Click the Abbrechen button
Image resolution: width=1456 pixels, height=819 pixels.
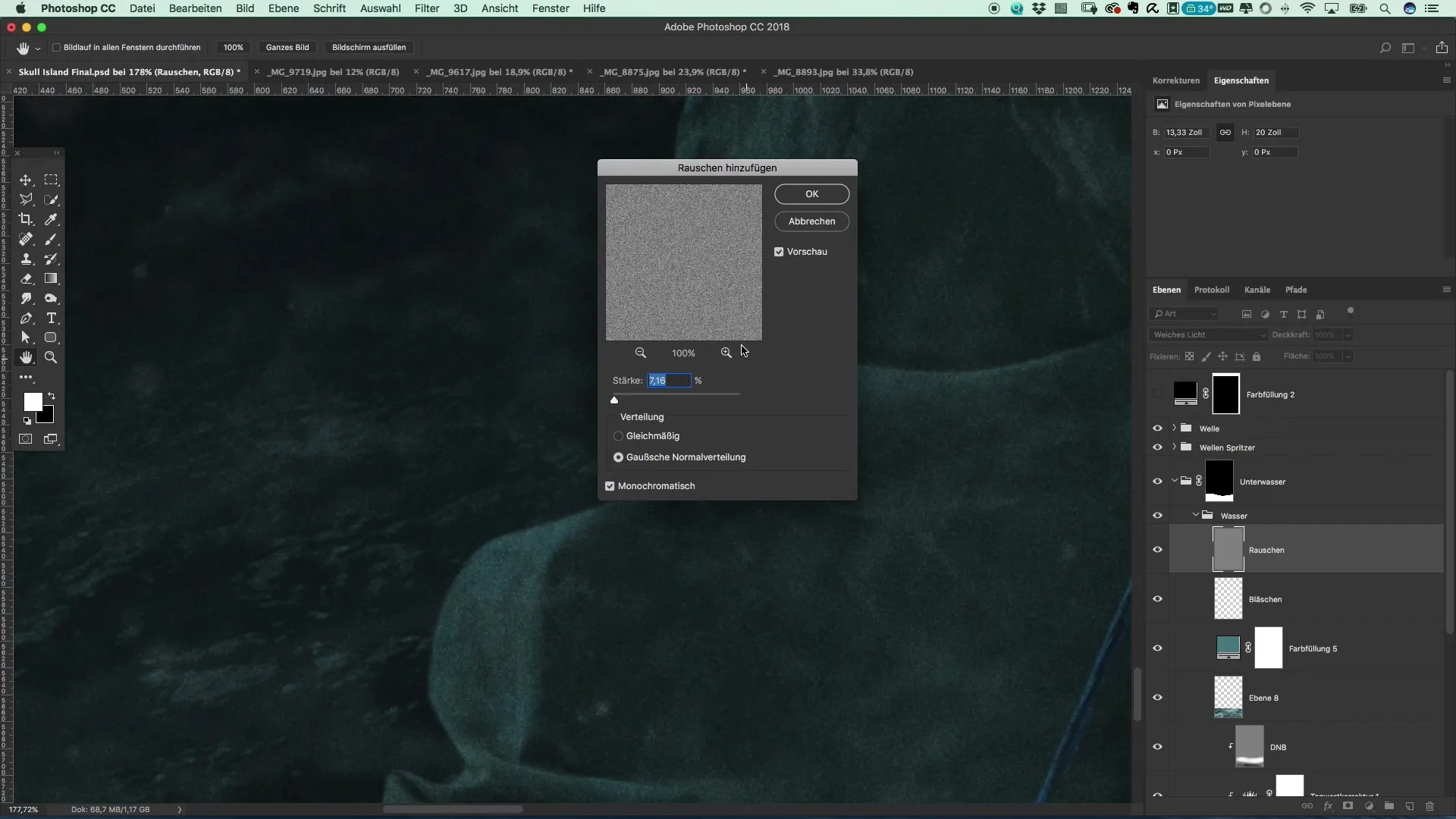coord(811,221)
